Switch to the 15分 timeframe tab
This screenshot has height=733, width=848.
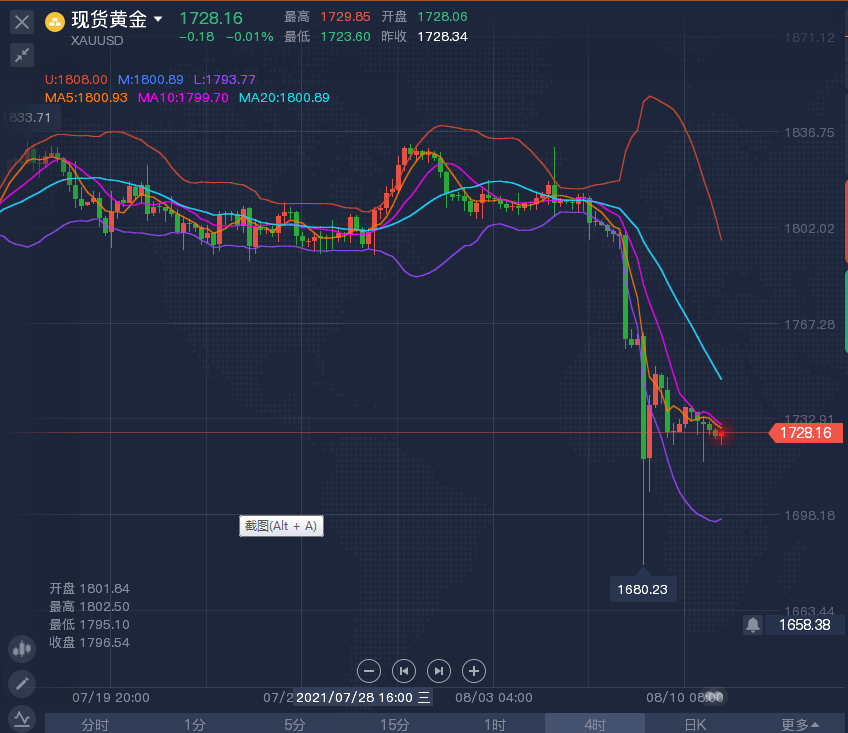(395, 724)
